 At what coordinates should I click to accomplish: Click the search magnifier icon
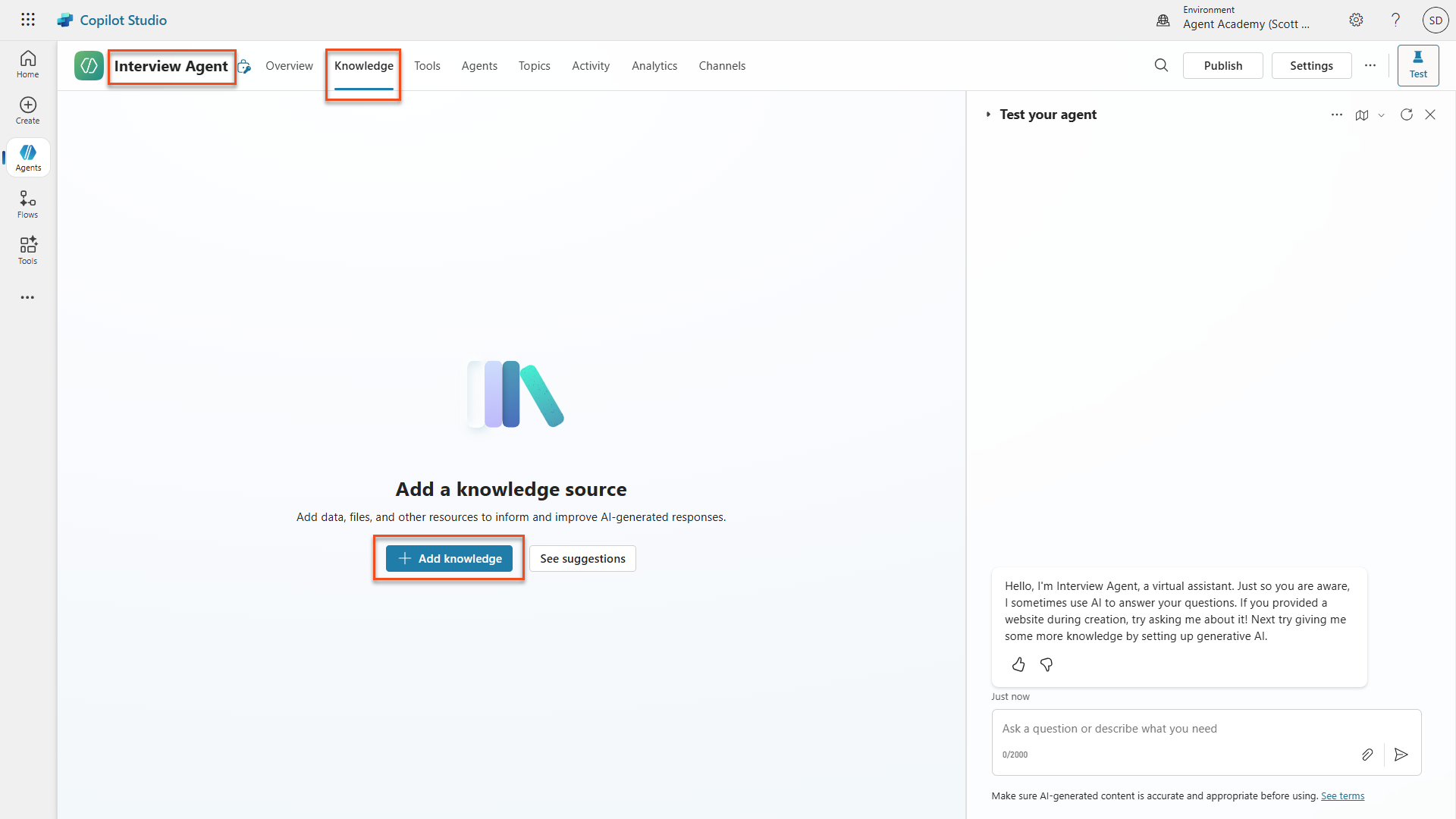(1161, 65)
